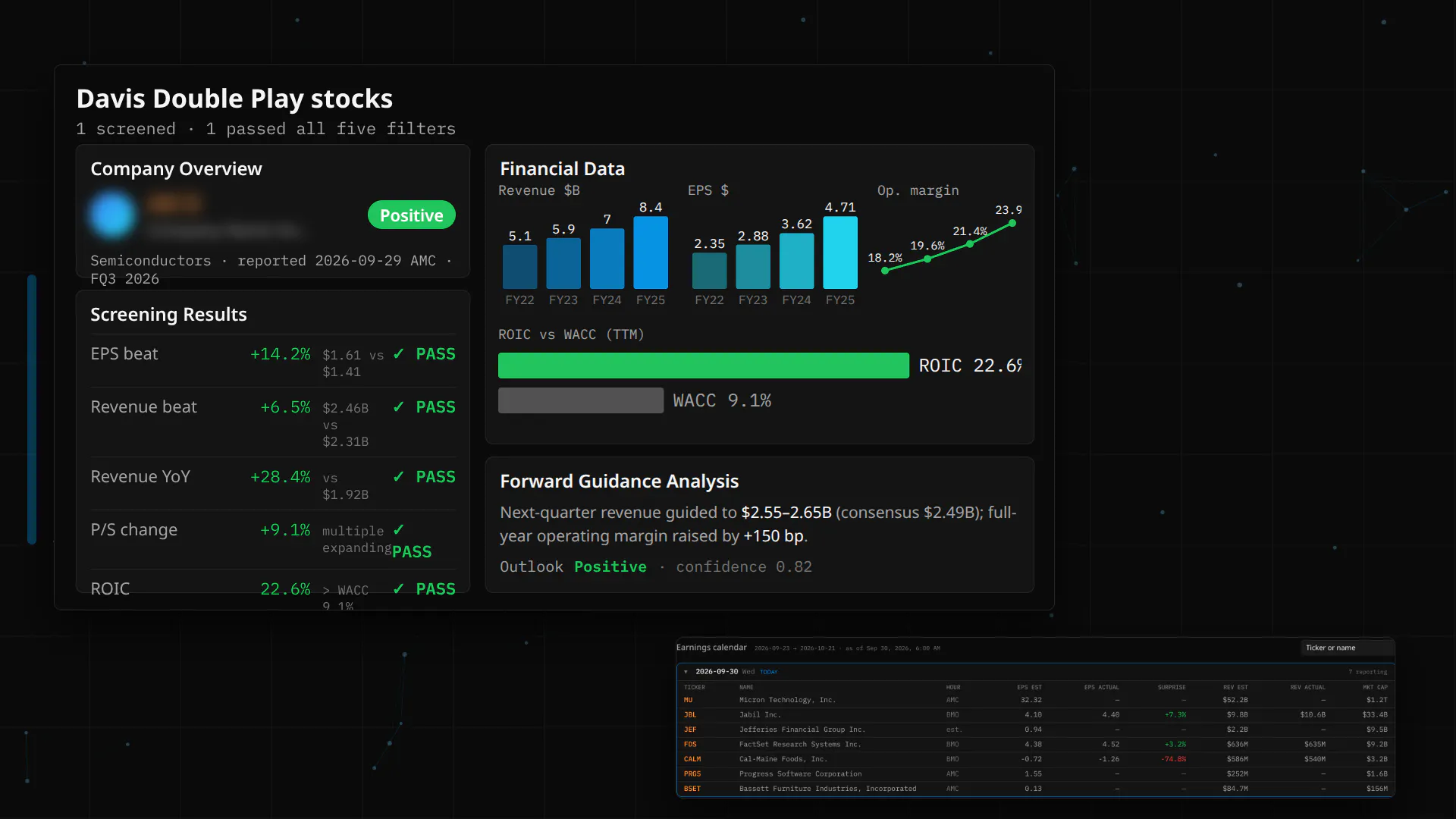Screen dimensions: 1456x819
Task: Open the JEF ticker row
Action: pyautogui.click(x=1035, y=730)
